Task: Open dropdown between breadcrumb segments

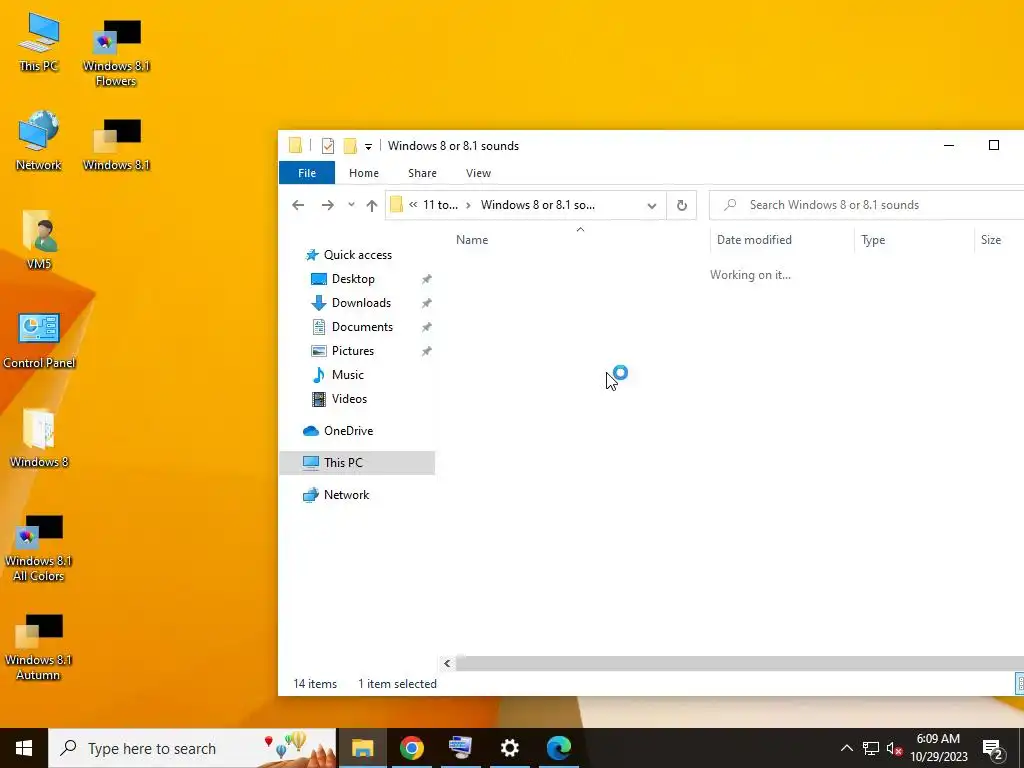Action: (x=468, y=205)
